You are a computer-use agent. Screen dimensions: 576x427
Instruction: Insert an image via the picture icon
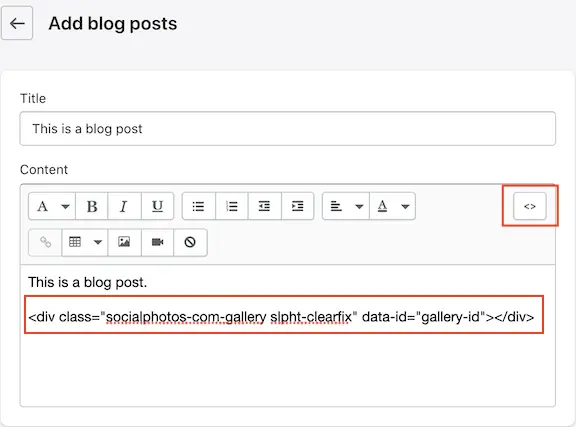click(x=124, y=242)
